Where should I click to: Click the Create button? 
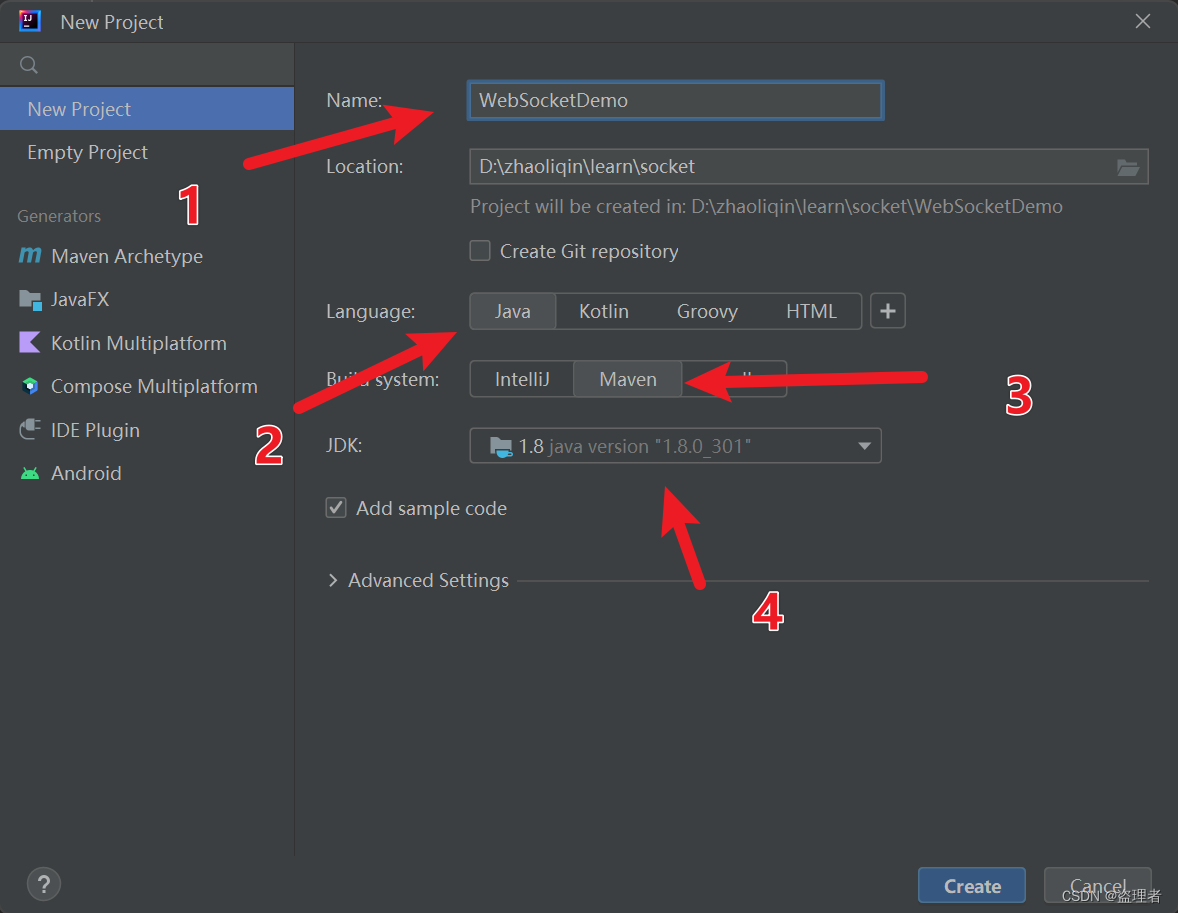pyautogui.click(x=971, y=886)
